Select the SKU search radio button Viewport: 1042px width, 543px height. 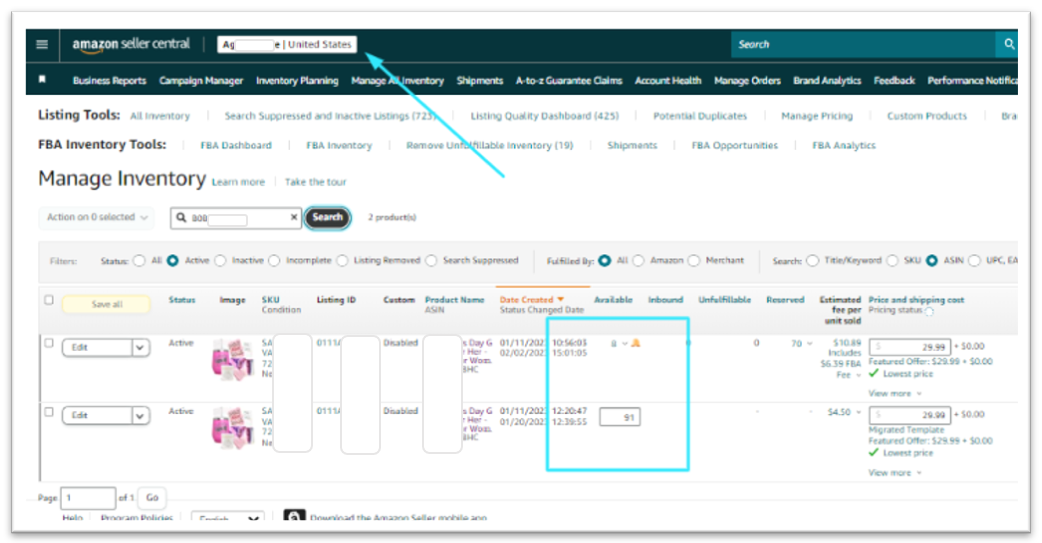click(x=892, y=261)
